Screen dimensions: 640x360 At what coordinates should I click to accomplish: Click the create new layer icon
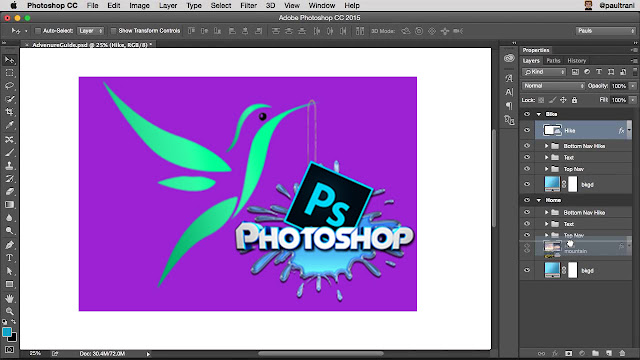[x=609, y=353]
